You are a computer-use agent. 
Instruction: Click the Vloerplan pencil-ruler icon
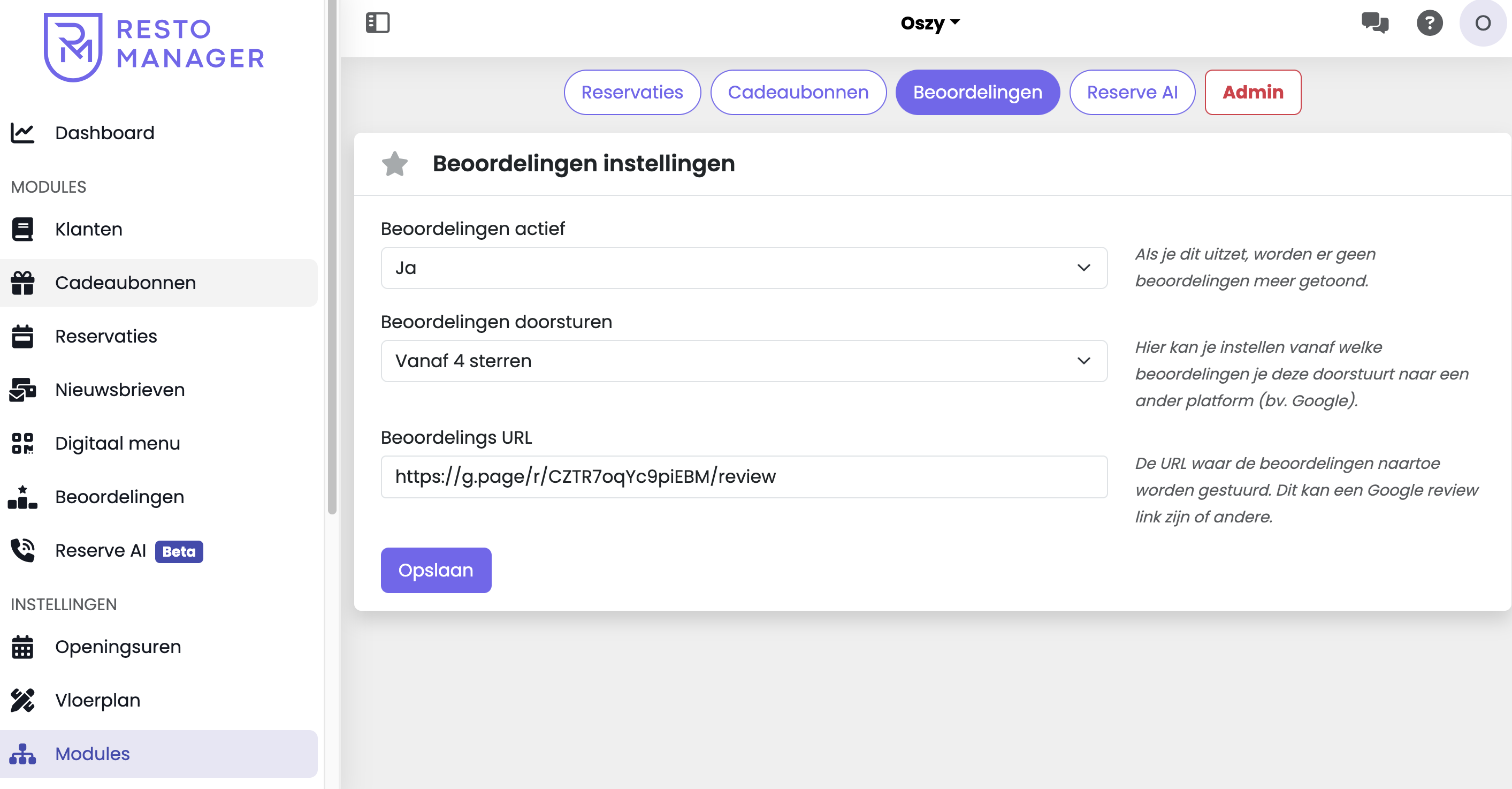pyautogui.click(x=22, y=700)
